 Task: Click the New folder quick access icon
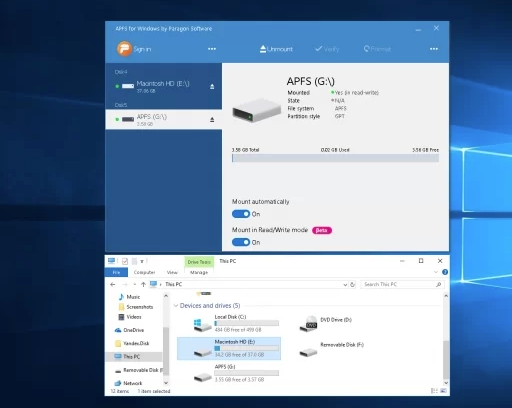click(x=134, y=261)
